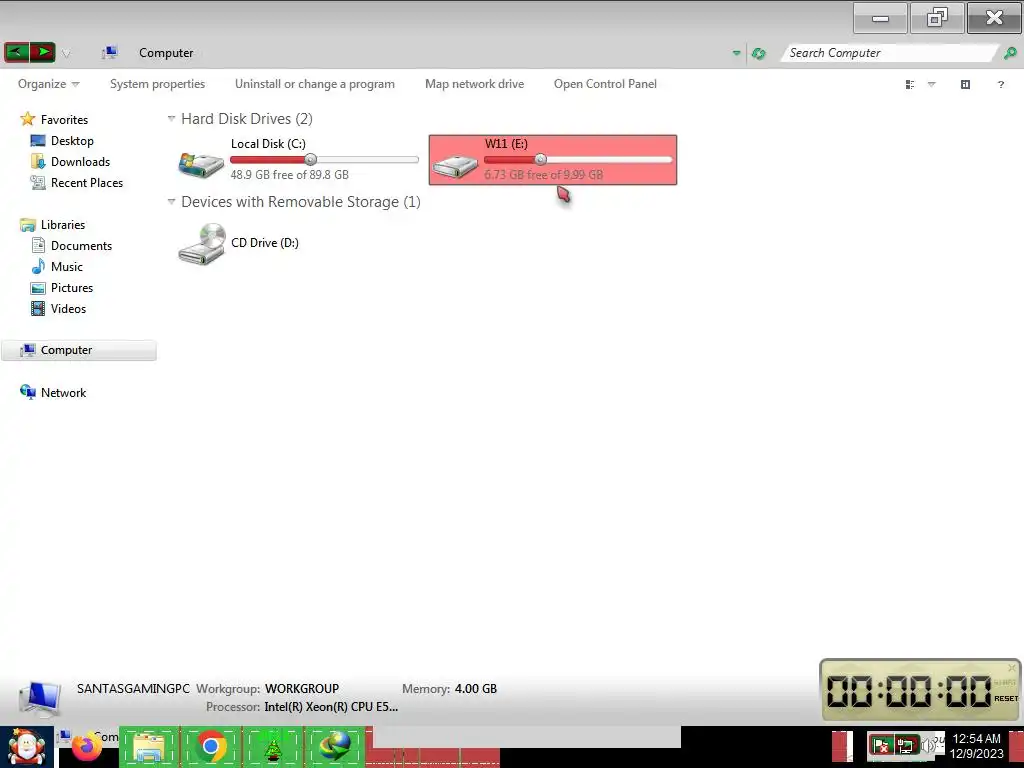The height and width of the screenshot is (768, 1024).
Task: Collapse Devices with Removable Storage group
Action: point(171,202)
